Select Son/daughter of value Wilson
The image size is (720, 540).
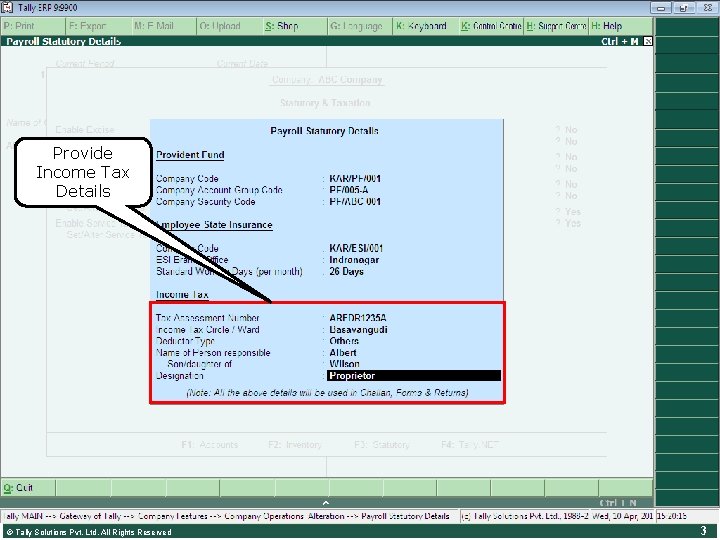click(x=344, y=364)
